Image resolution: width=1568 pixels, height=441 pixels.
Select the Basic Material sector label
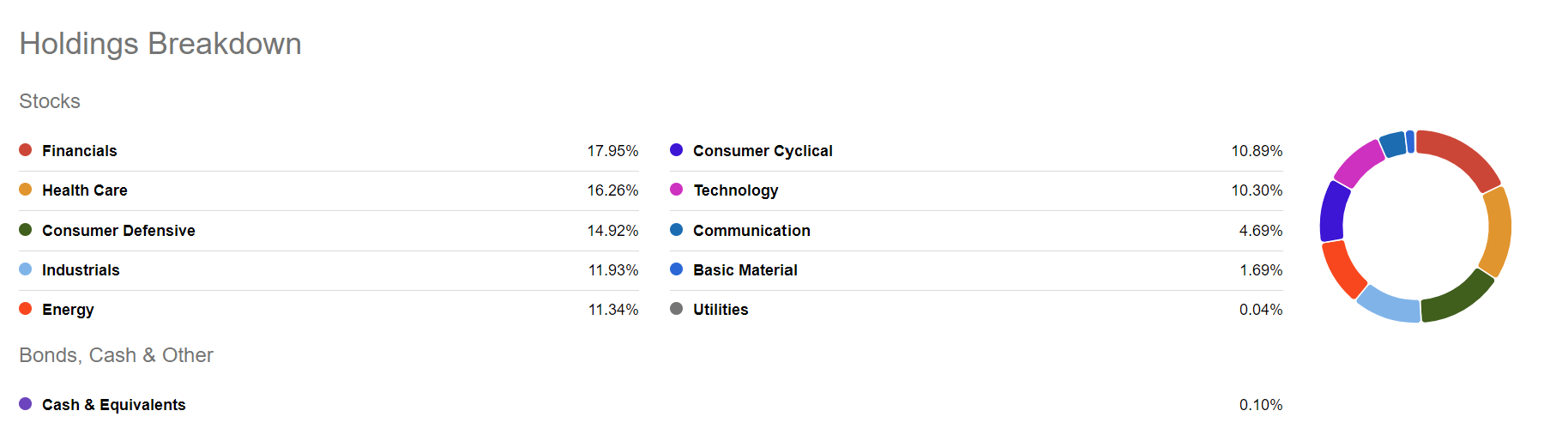[745, 270]
